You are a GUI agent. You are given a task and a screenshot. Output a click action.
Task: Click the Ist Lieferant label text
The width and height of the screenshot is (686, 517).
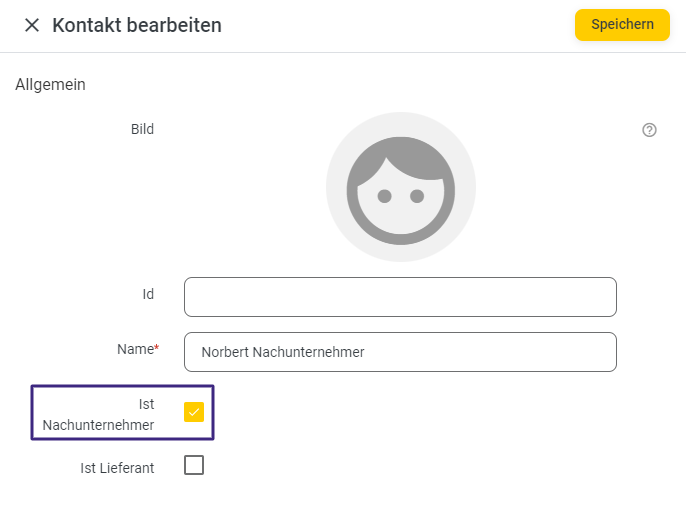click(117, 468)
